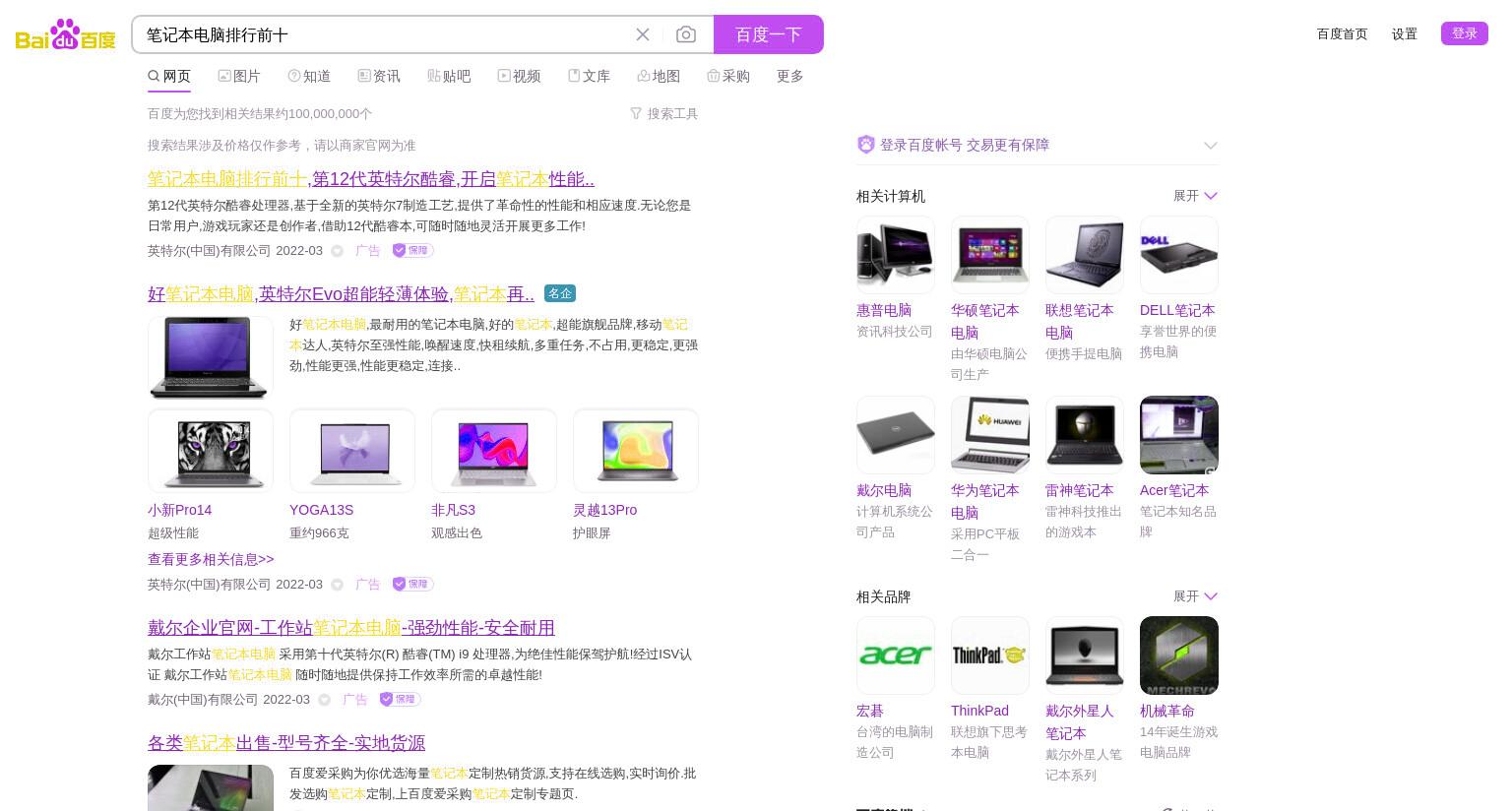Click 小新Pro14 text link

[x=179, y=510]
